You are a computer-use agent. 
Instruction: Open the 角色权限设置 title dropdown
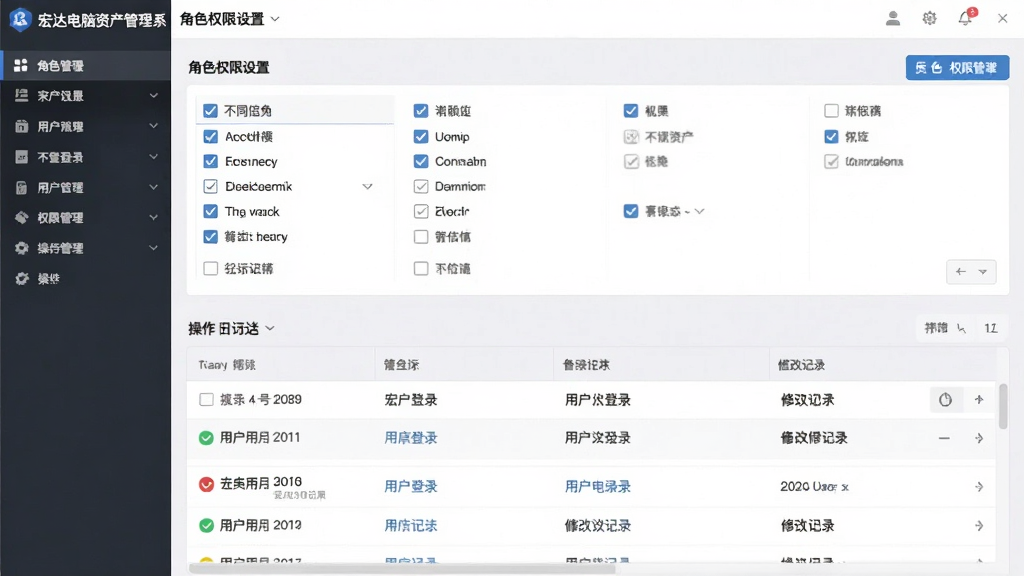[x=274, y=20]
